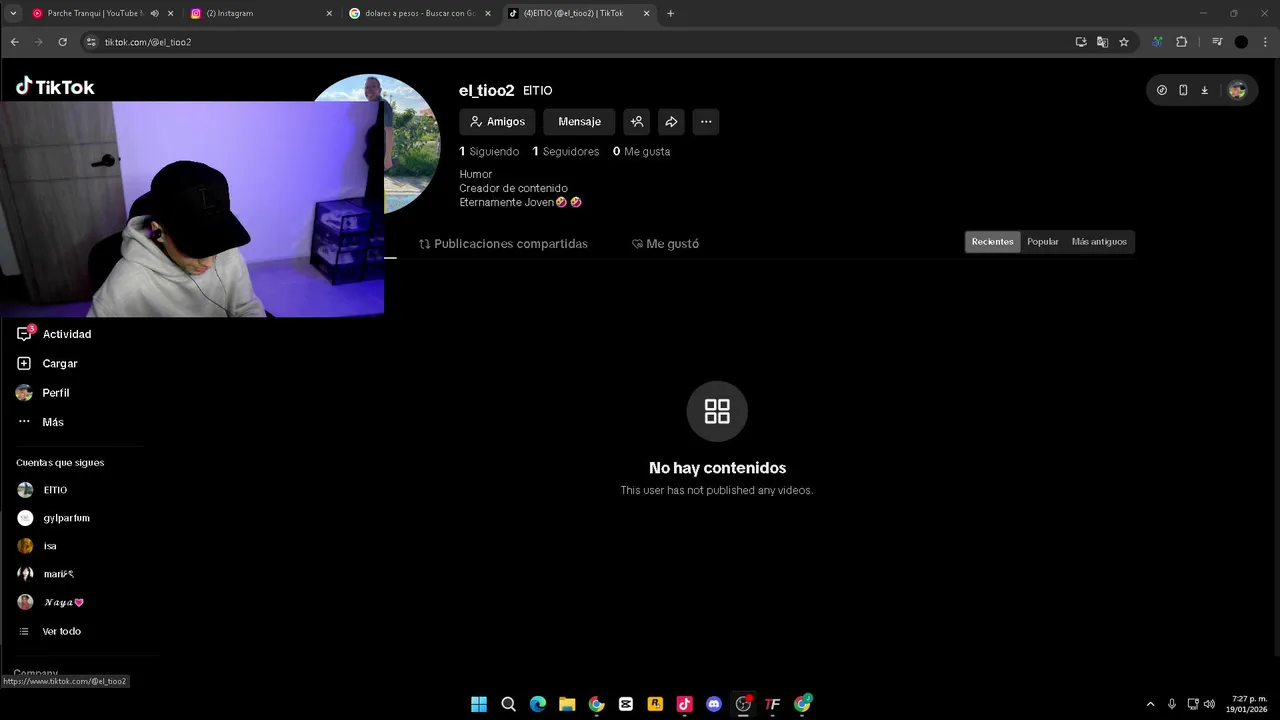Open the TikTok app from the taskbar
The width and height of the screenshot is (1280, 720).
coord(685,704)
